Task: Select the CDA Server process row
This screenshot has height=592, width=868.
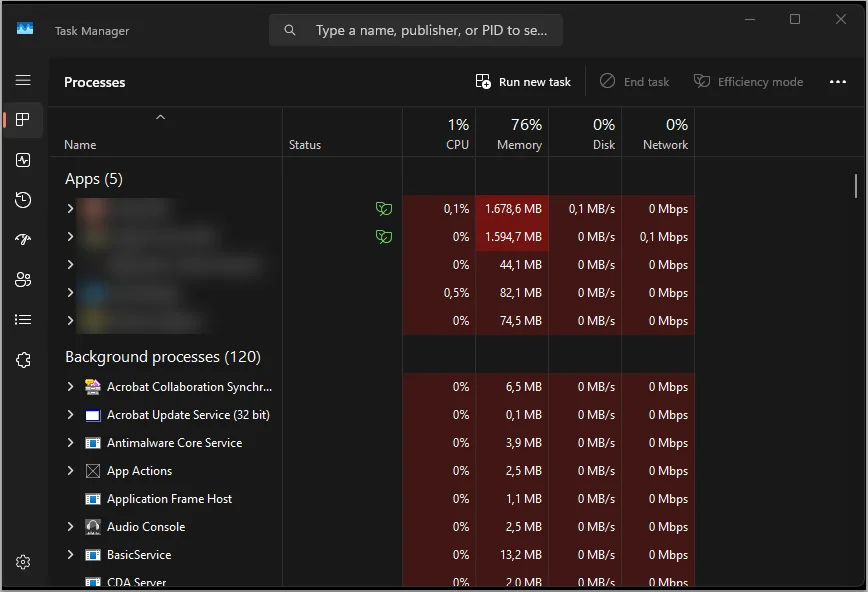Action: tap(371, 581)
